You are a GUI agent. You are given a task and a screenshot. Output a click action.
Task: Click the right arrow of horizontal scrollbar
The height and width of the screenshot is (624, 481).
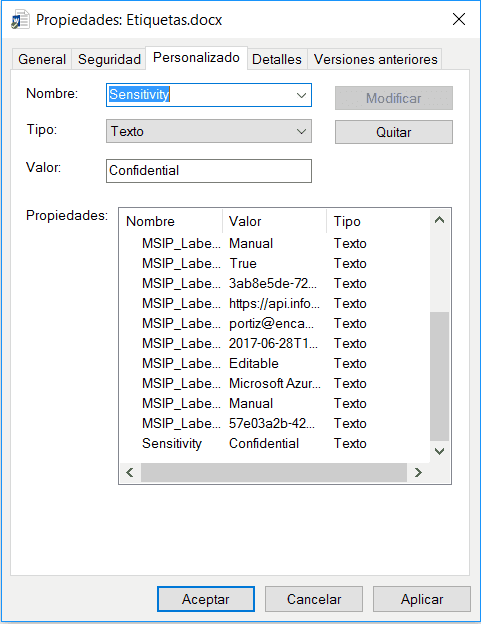click(x=418, y=472)
